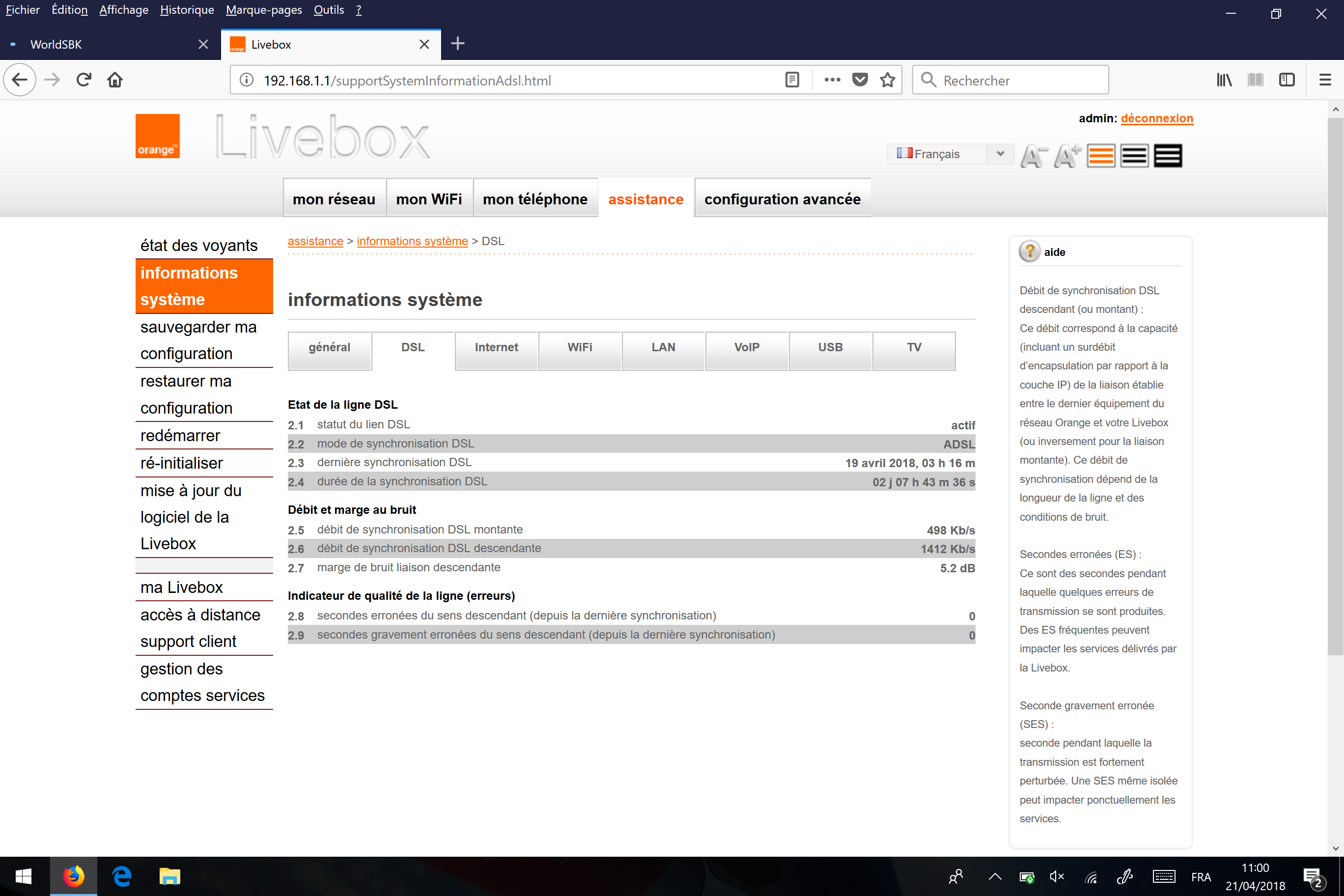
Task: Click the Rechercher search field
Action: click(1017, 80)
